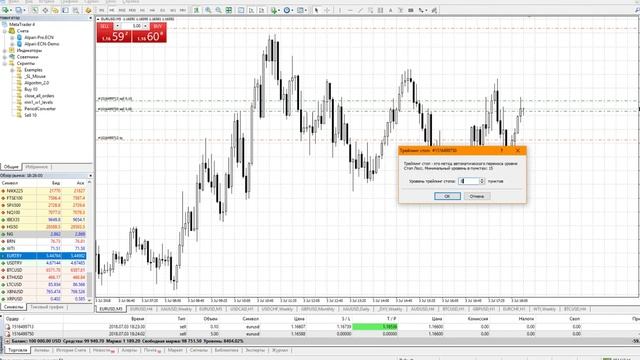Viewport: 640px width, 360px height.
Task: Switch chart to M5 timeframe
Action: tap(112, 10)
